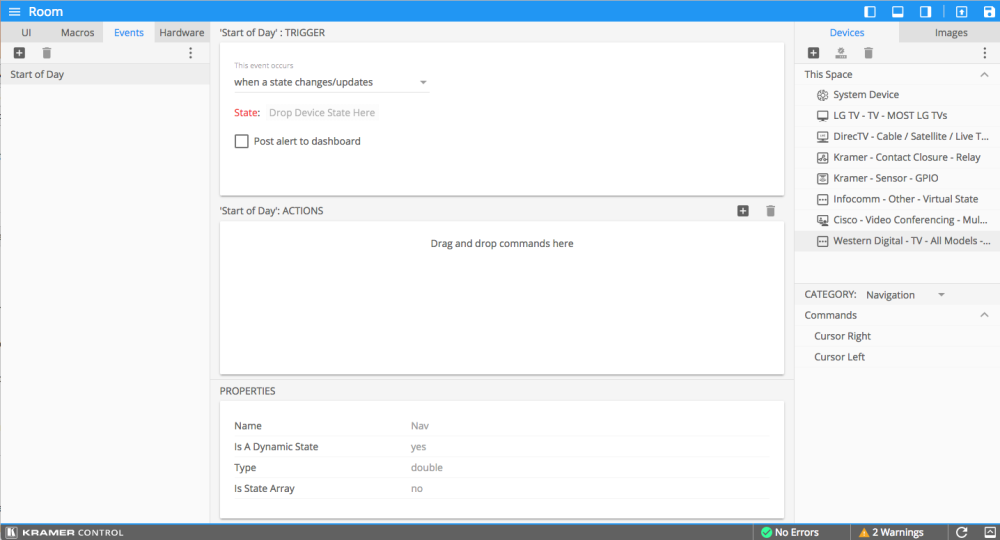Click the Cisco Video Conferencing icon
This screenshot has height=540, width=1000.
[823, 220]
